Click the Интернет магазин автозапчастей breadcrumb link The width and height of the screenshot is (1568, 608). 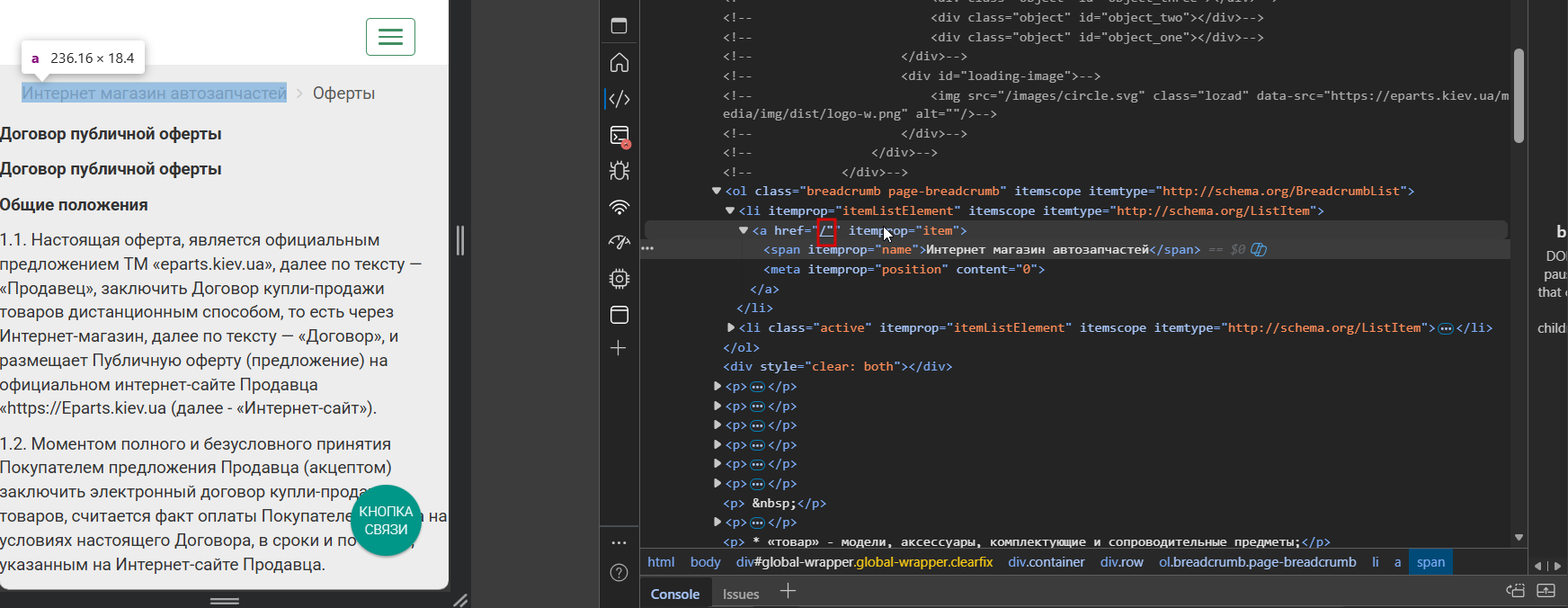[x=154, y=94]
